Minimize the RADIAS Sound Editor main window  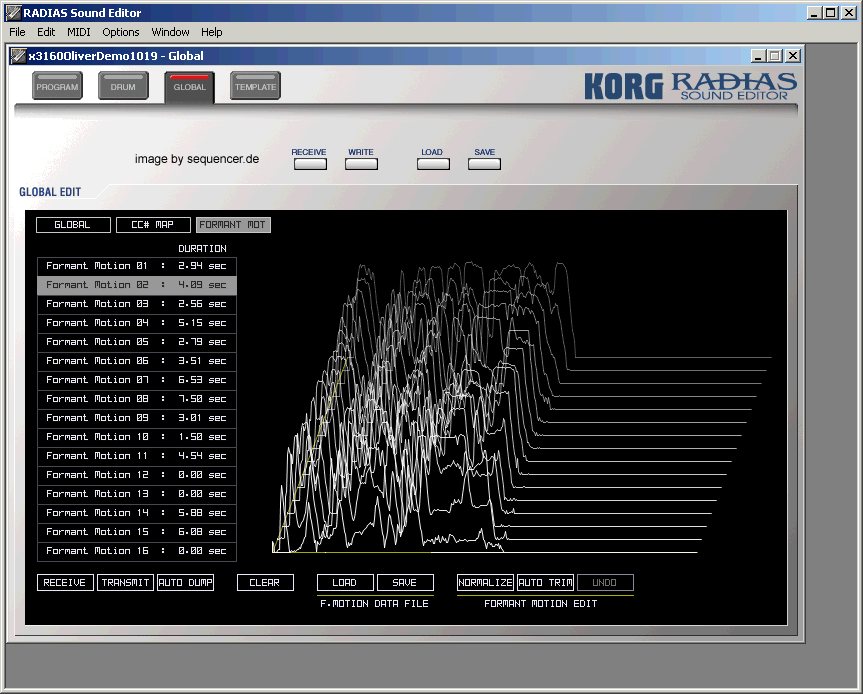(814, 13)
